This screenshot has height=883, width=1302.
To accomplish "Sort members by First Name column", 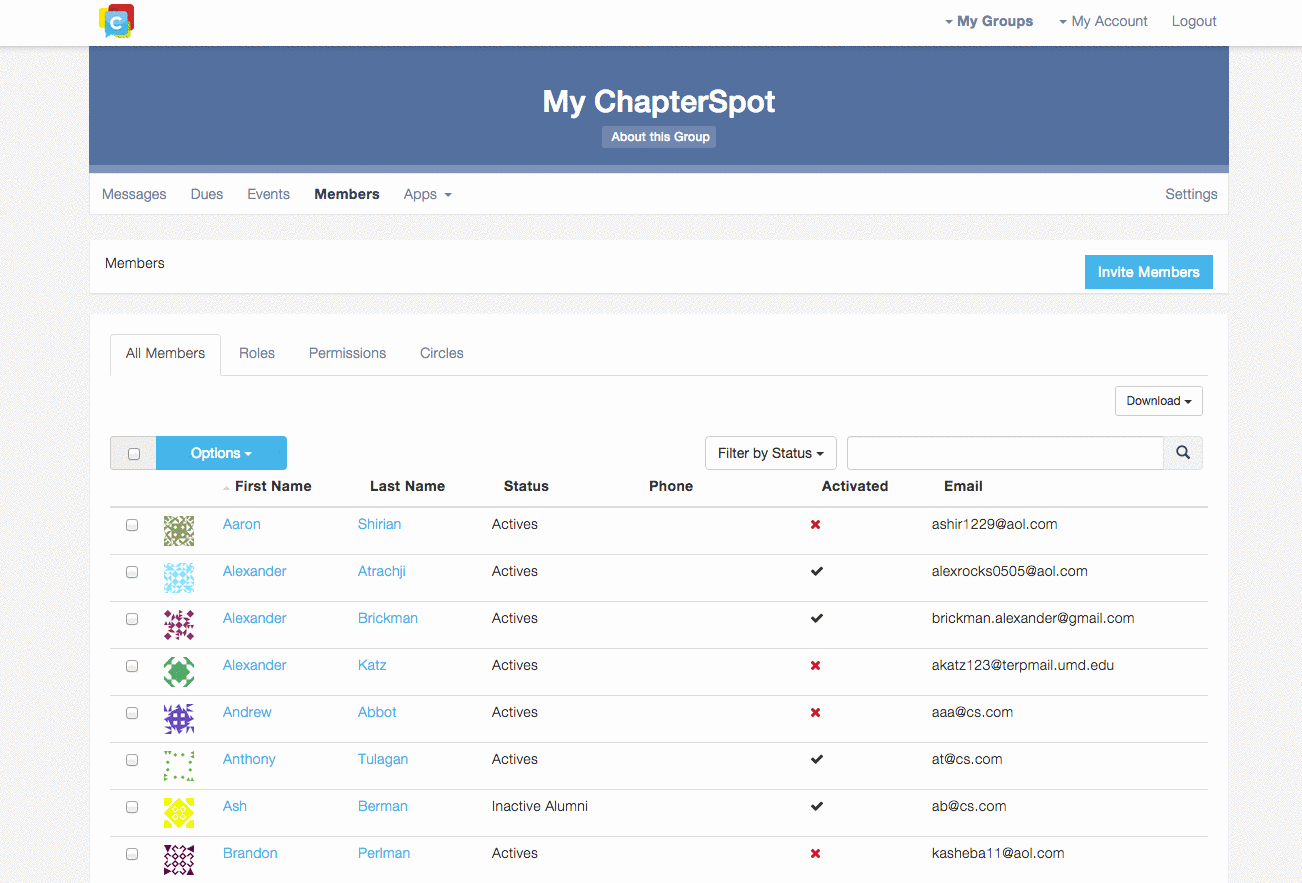I will [x=273, y=486].
